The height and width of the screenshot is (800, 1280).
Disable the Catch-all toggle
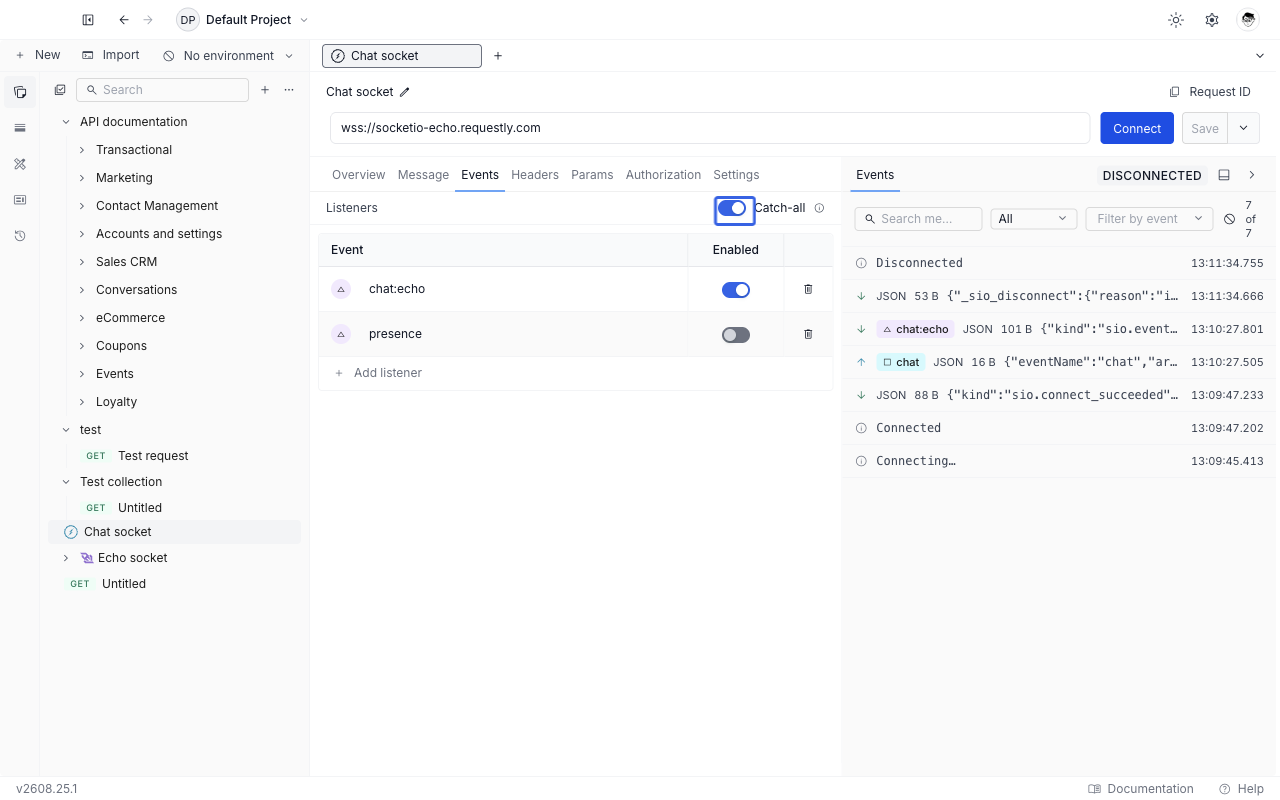point(733,208)
